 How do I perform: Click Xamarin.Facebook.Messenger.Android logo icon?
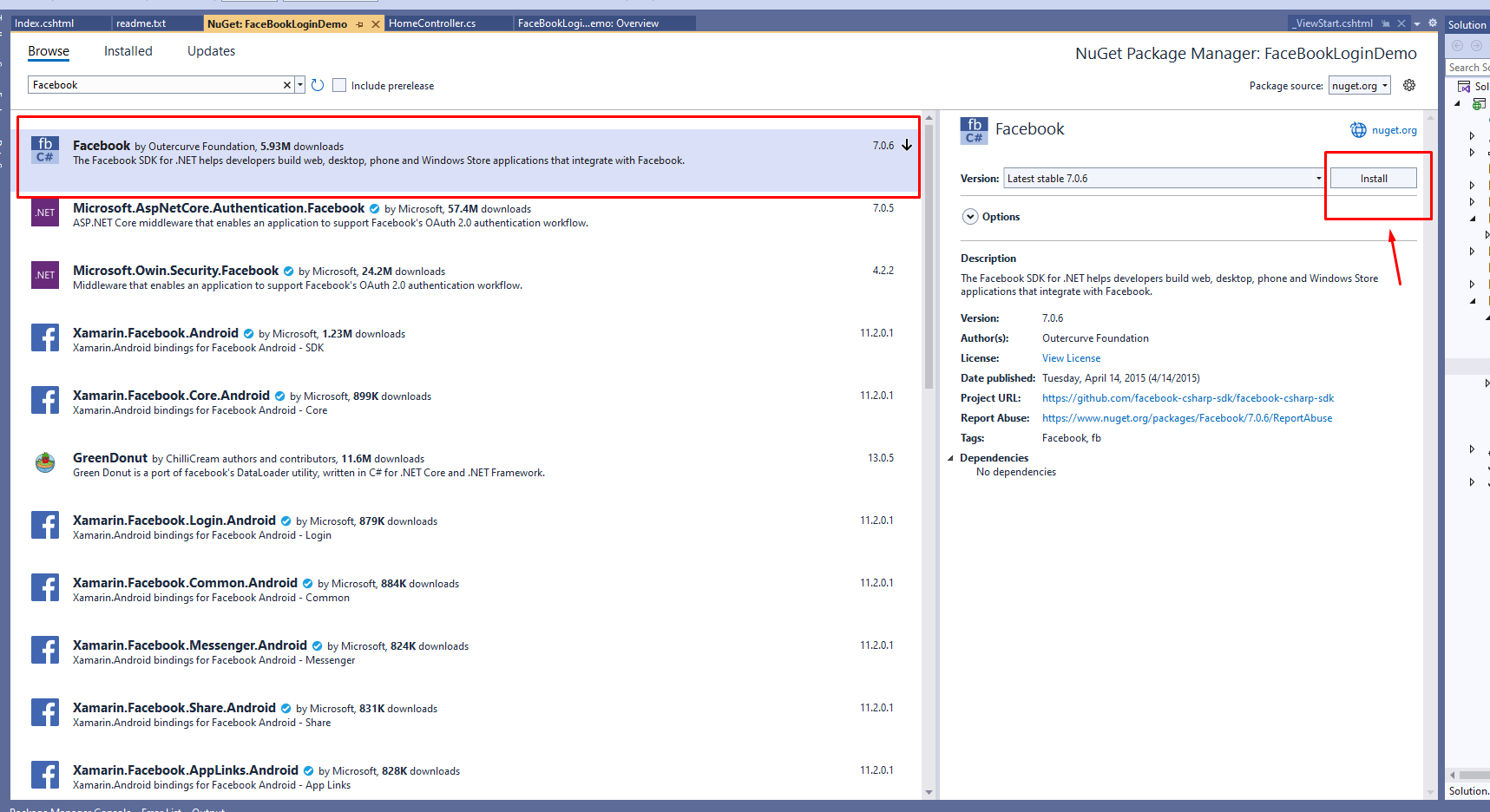click(45, 650)
